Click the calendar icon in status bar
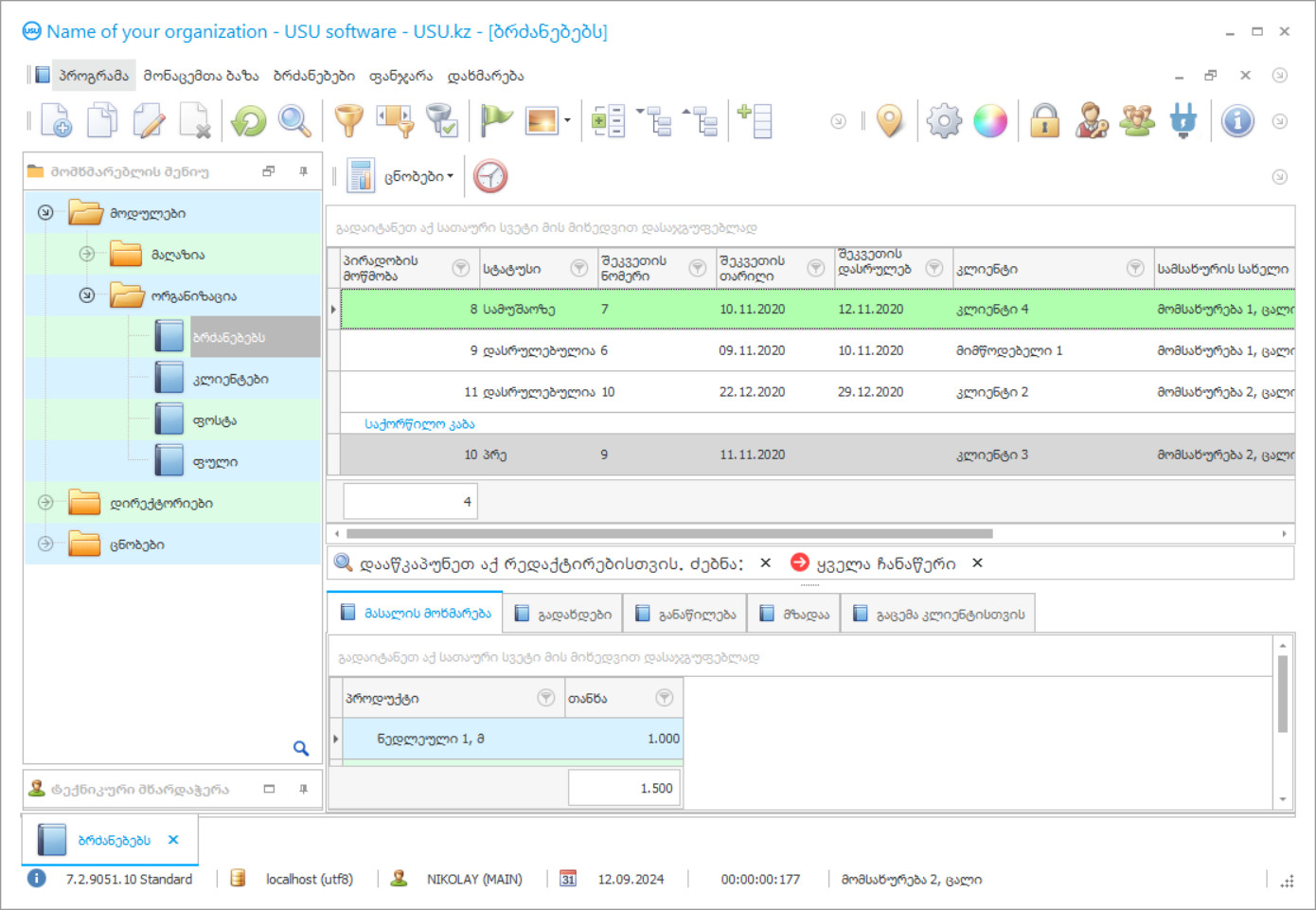The image size is (1316, 910). click(568, 879)
